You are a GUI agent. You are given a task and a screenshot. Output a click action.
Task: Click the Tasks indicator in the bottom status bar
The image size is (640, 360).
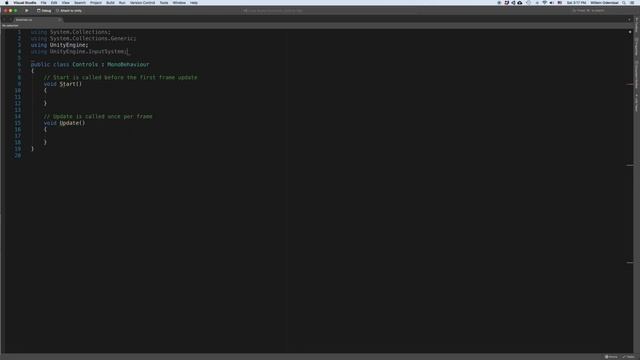pyautogui.click(x=629, y=357)
